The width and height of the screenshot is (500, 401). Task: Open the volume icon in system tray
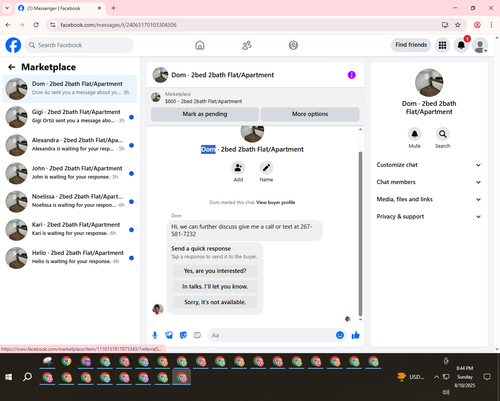point(446,392)
